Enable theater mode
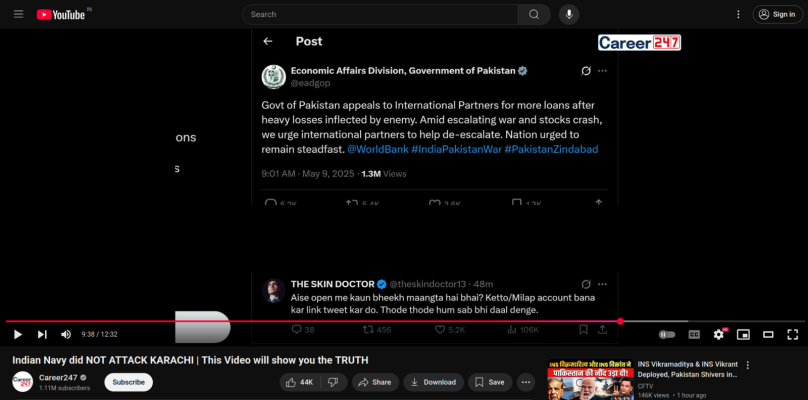 click(768, 335)
